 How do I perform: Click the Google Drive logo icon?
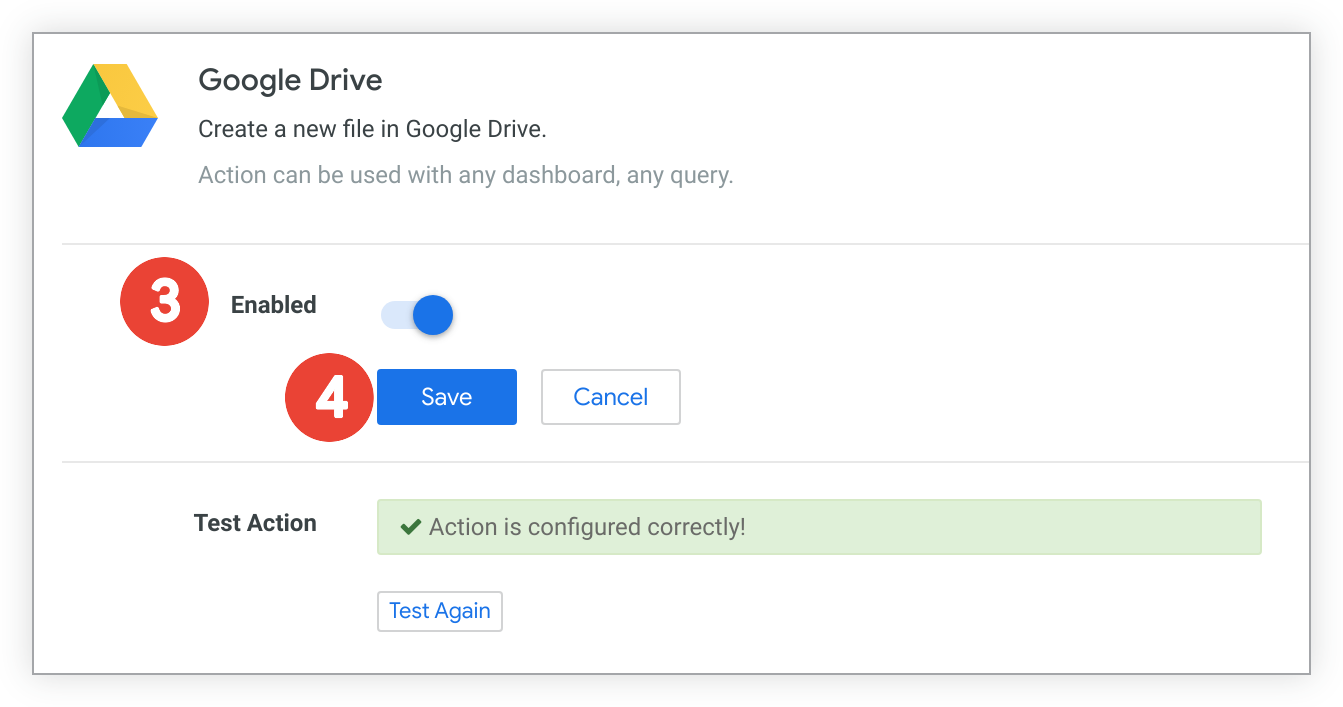(x=110, y=105)
